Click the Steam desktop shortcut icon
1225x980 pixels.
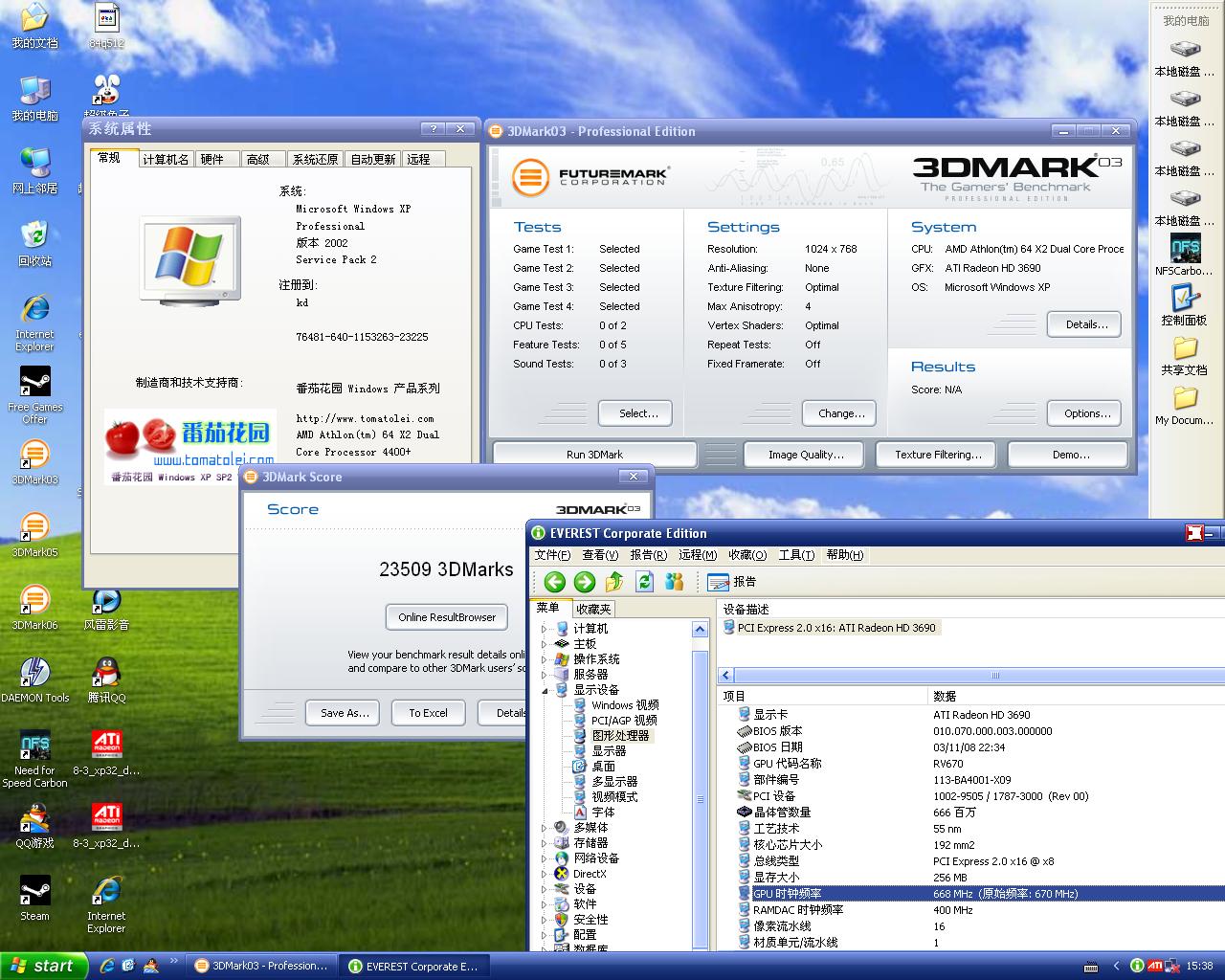pos(34,892)
